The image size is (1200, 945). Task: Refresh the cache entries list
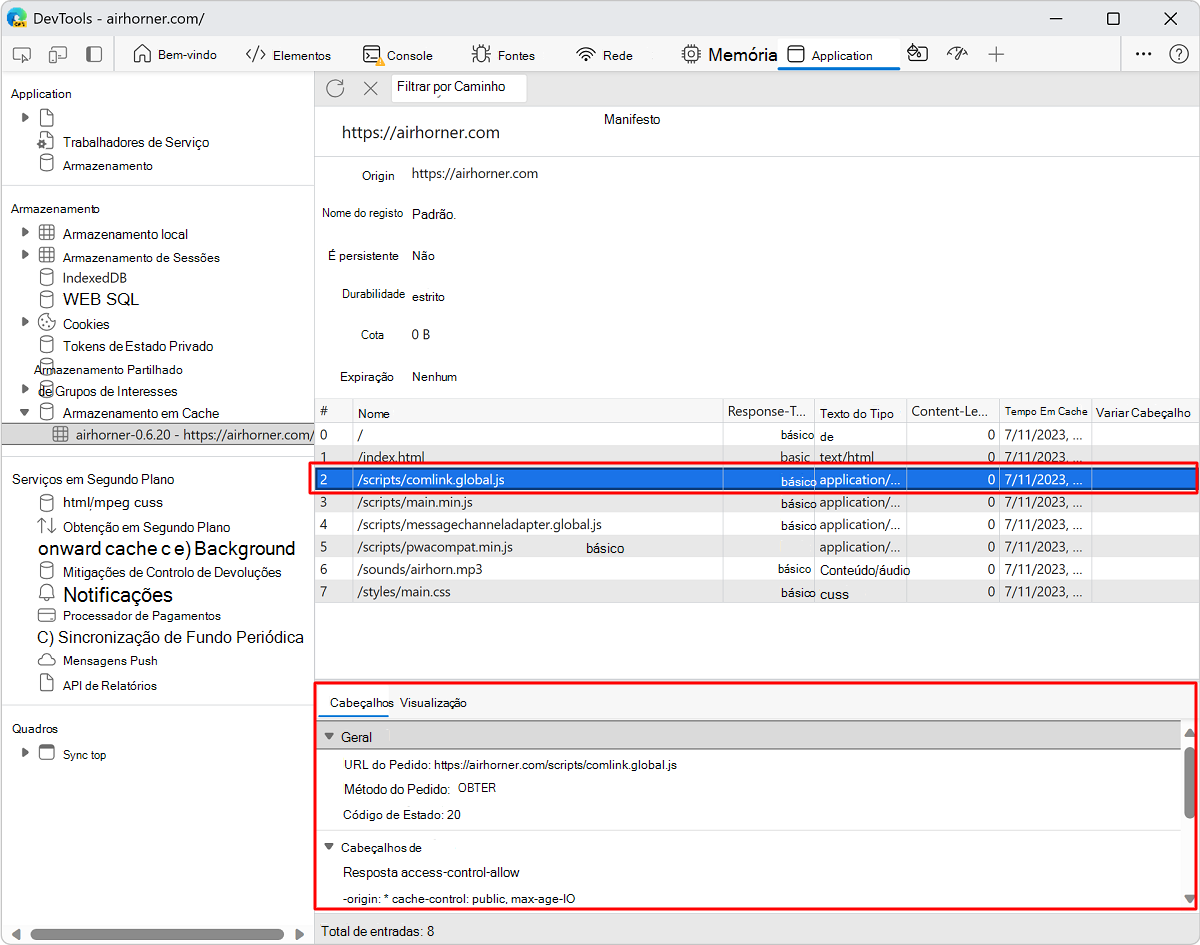tap(335, 88)
